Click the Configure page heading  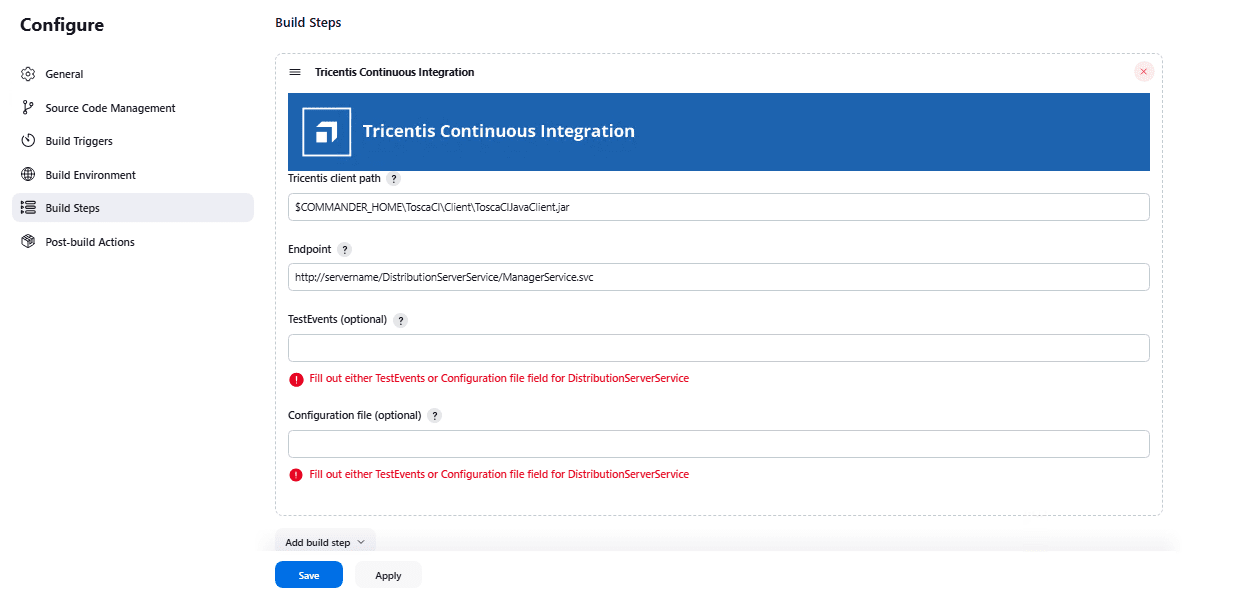[x=62, y=25]
